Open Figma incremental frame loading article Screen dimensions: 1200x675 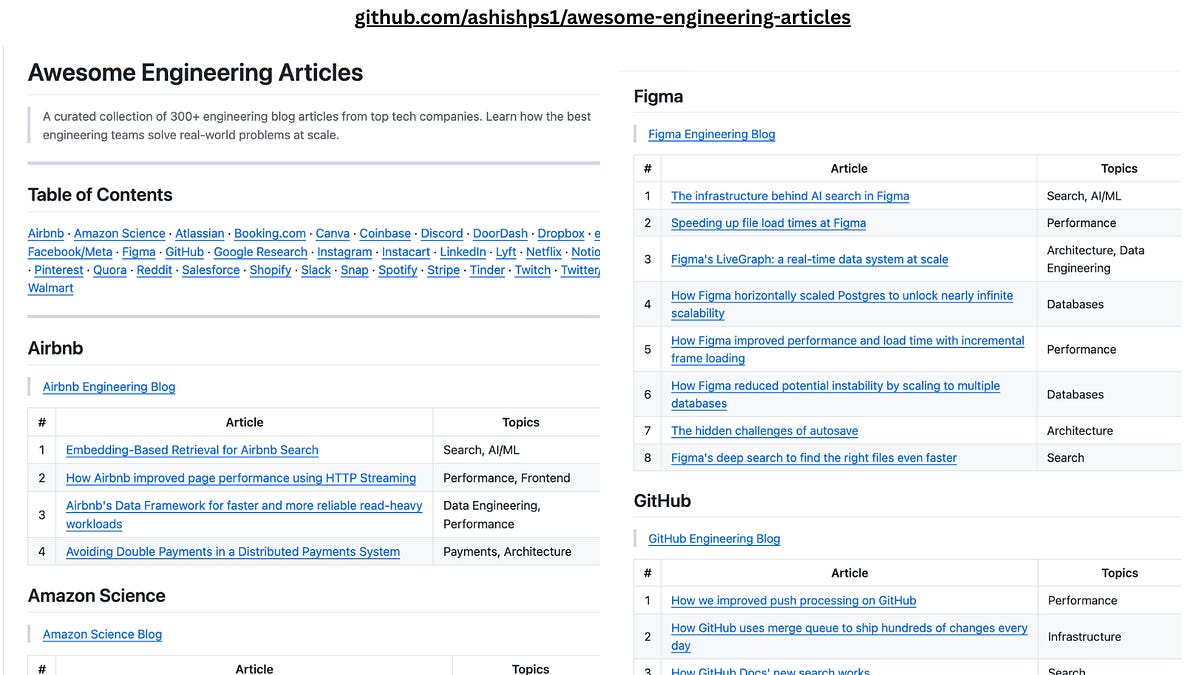click(x=848, y=349)
